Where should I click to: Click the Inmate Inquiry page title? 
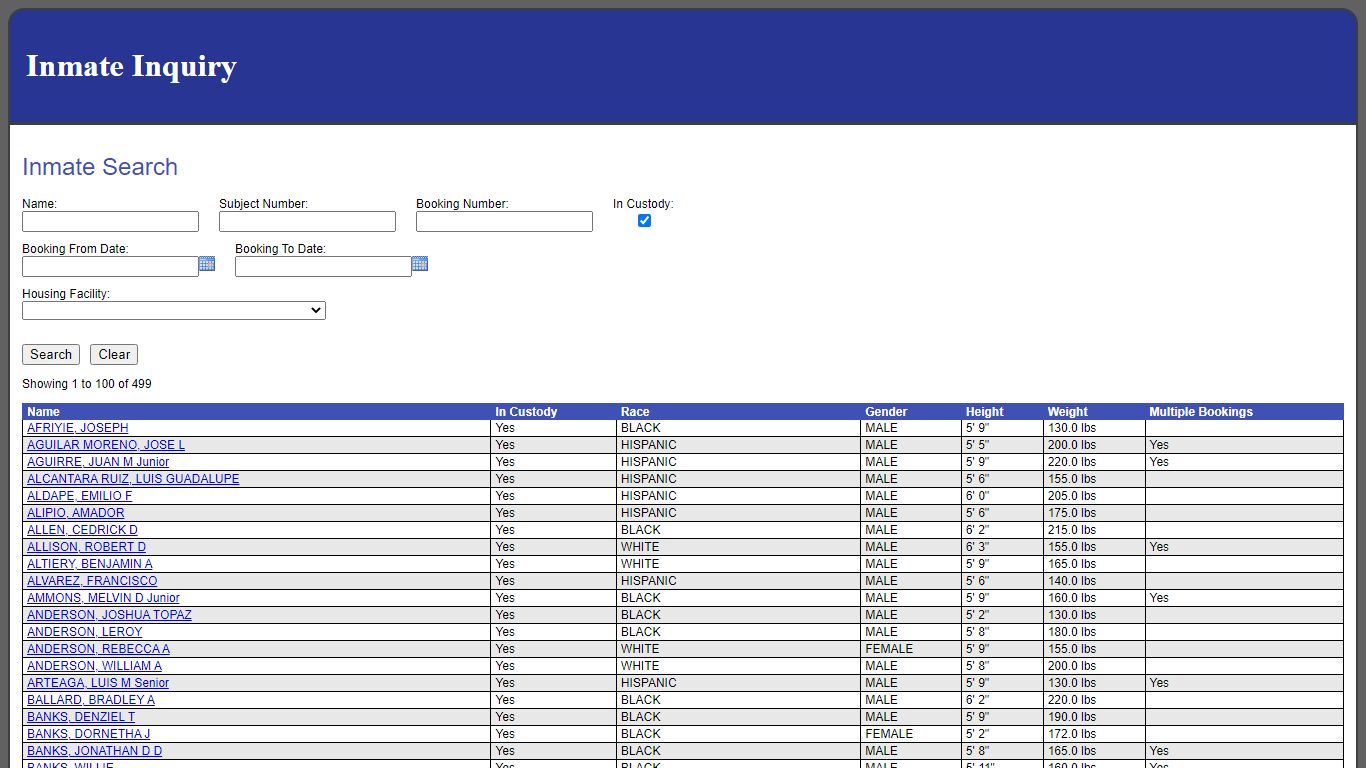(x=131, y=66)
